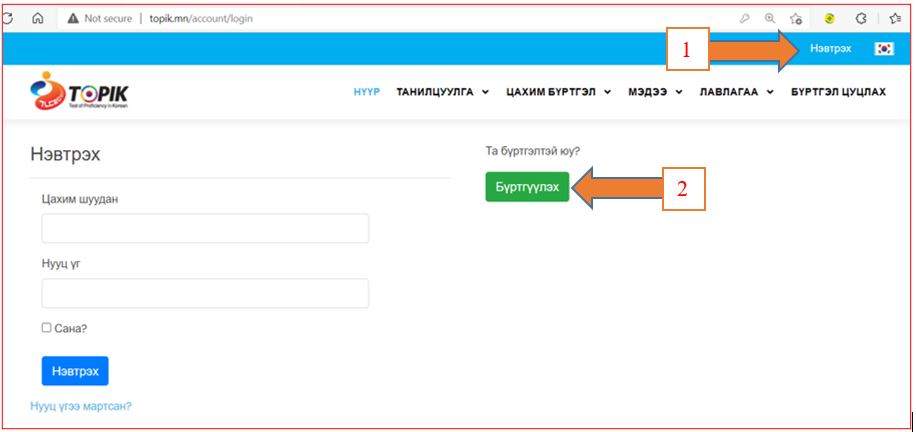Open the browser extensions puzzle icon
This screenshot has width=916, height=432.
click(x=860, y=18)
